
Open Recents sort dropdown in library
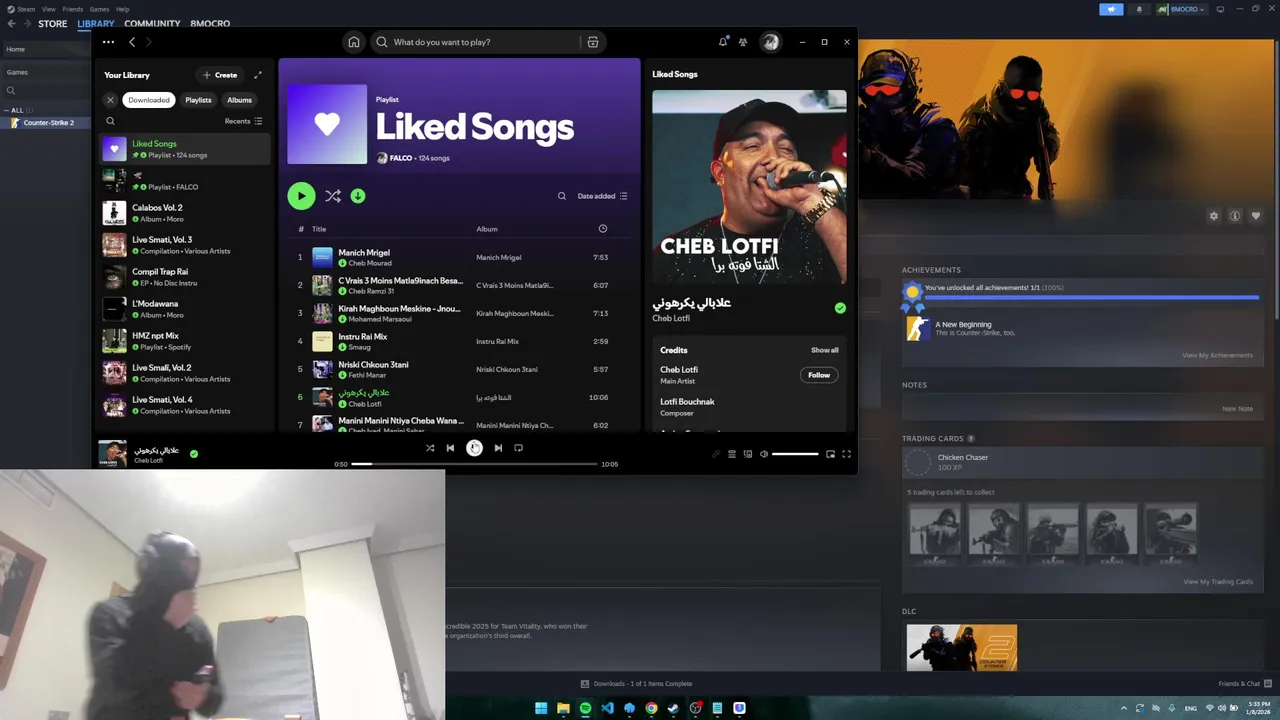pos(243,121)
